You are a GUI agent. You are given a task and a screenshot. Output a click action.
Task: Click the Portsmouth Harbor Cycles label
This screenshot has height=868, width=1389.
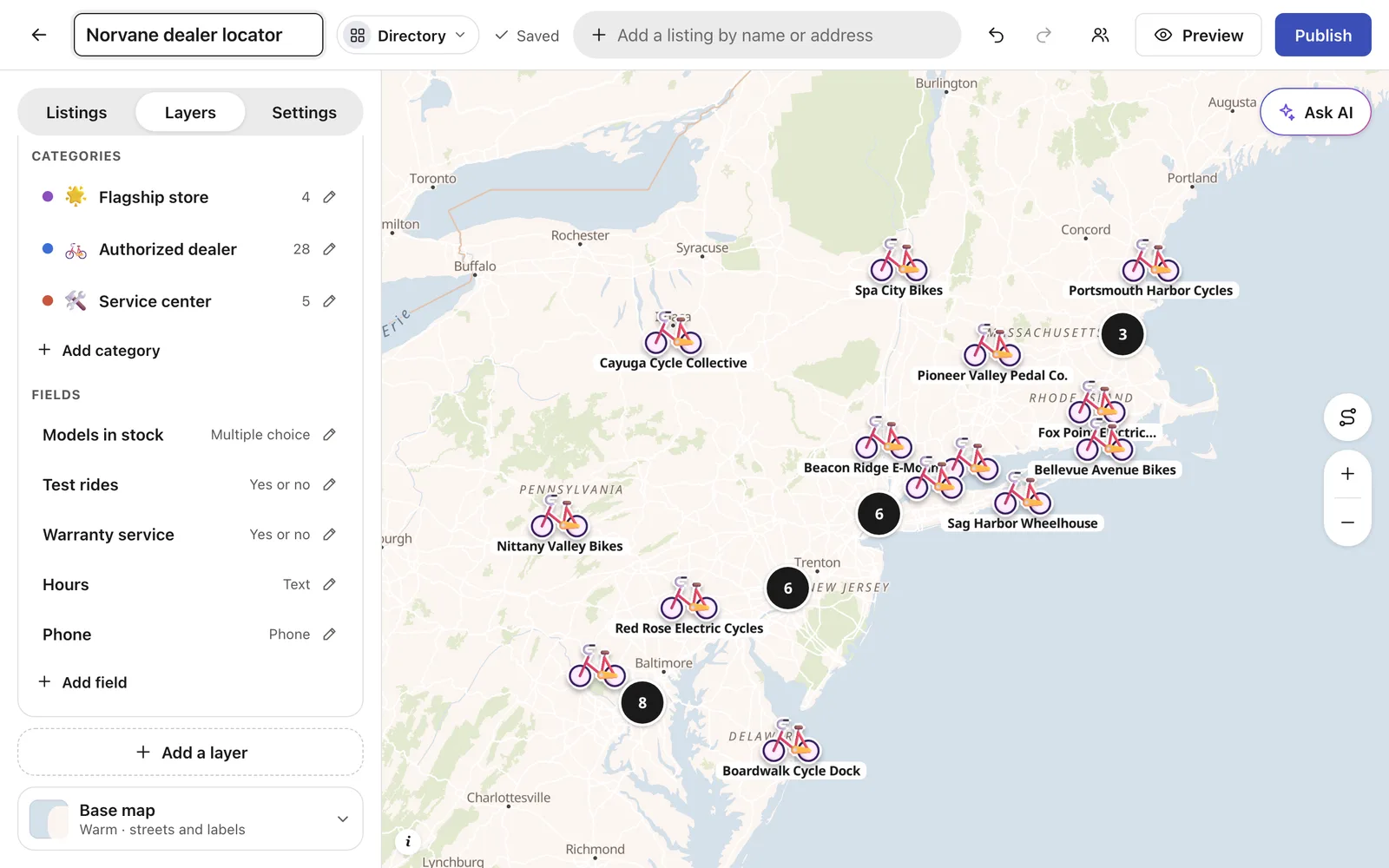pos(1150,290)
